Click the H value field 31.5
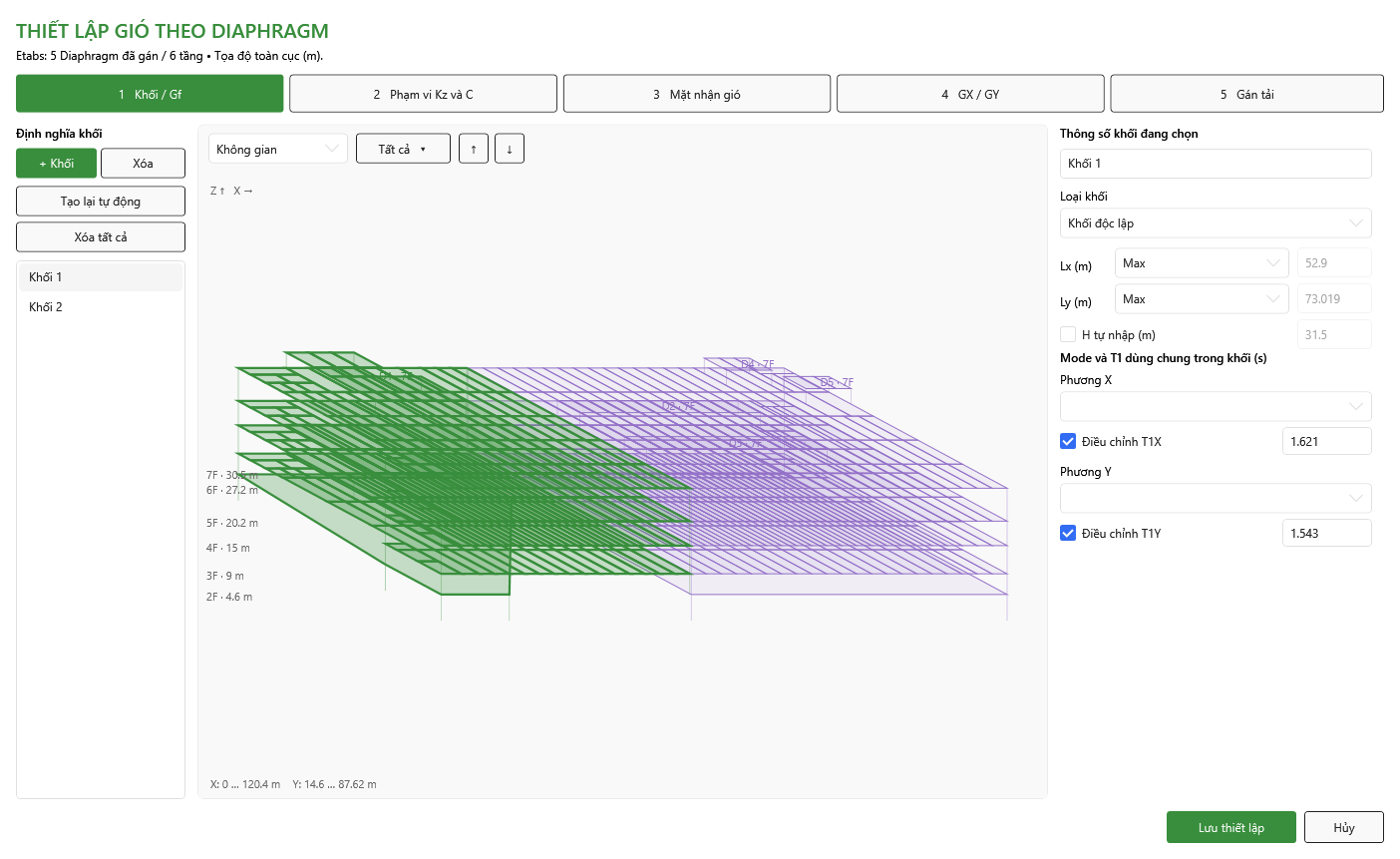The image size is (1400, 859). click(x=1334, y=334)
